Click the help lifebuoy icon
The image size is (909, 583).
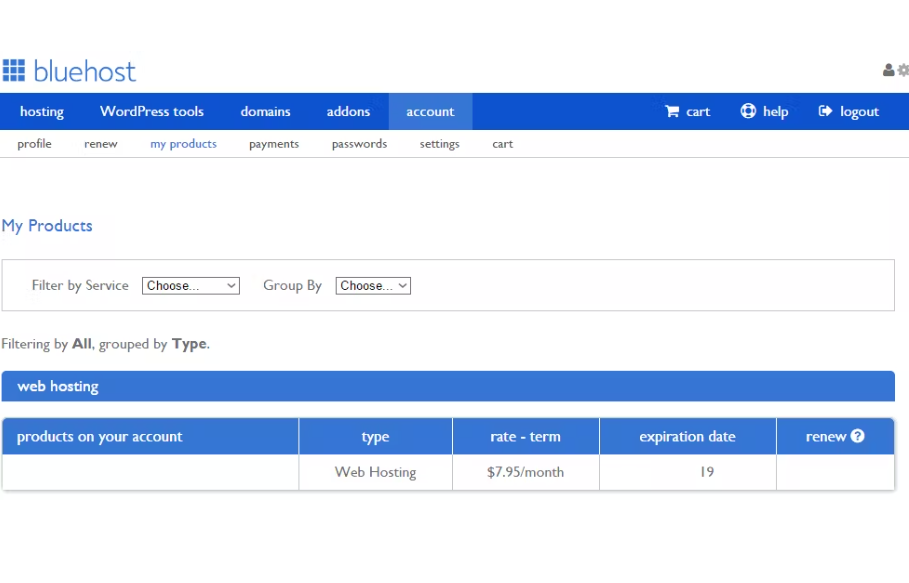pos(748,111)
